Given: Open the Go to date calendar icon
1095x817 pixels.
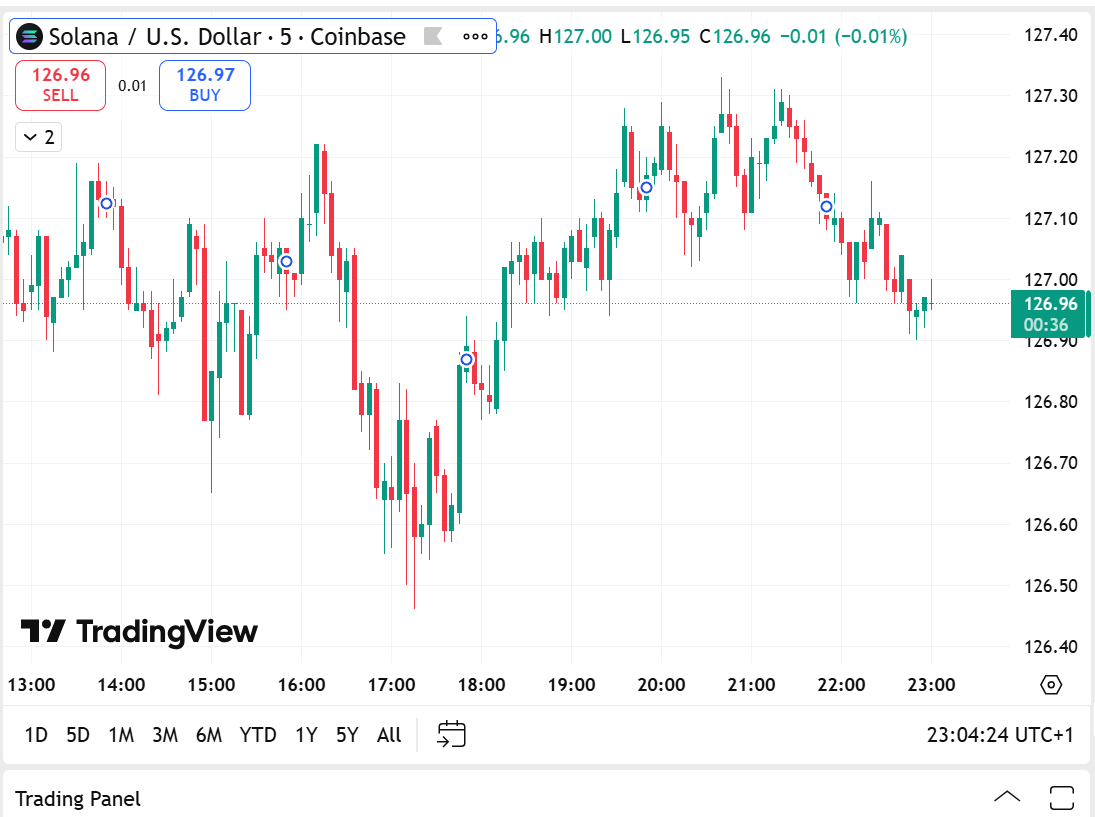Looking at the screenshot, I should pyautogui.click(x=452, y=735).
